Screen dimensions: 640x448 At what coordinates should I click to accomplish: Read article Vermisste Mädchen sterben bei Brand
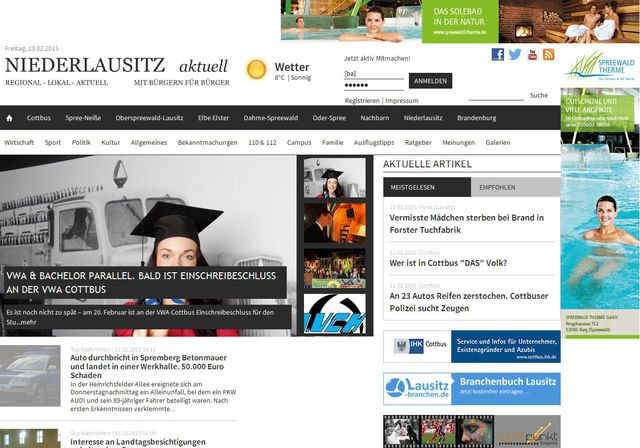[467, 224]
